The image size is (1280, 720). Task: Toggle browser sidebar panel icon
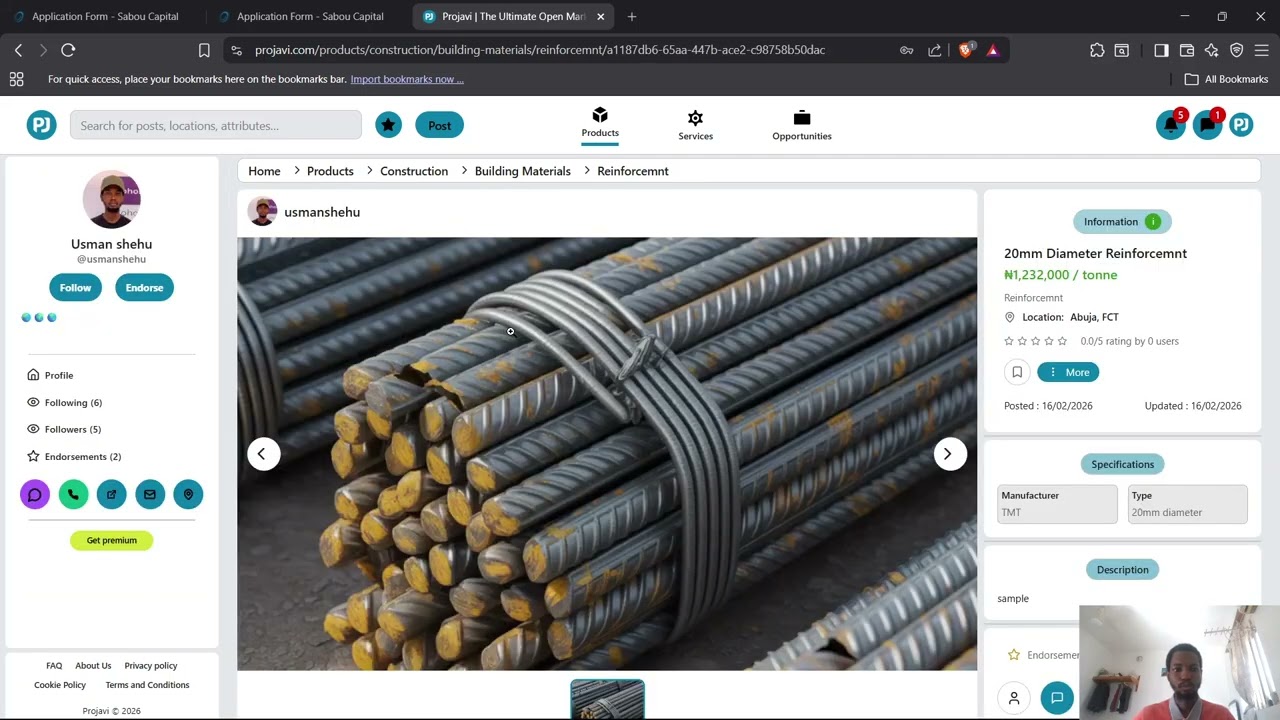tap(1161, 50)
